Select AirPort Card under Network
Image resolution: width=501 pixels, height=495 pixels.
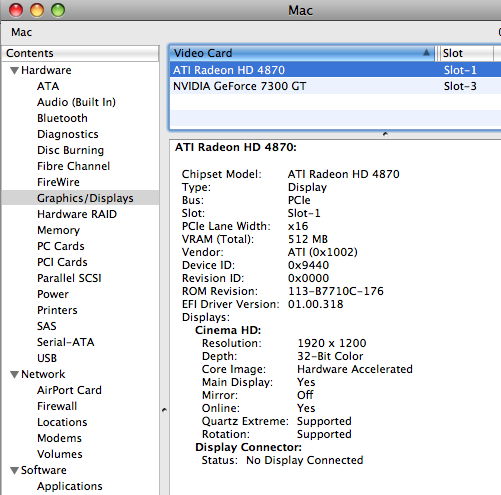(69, 390)
